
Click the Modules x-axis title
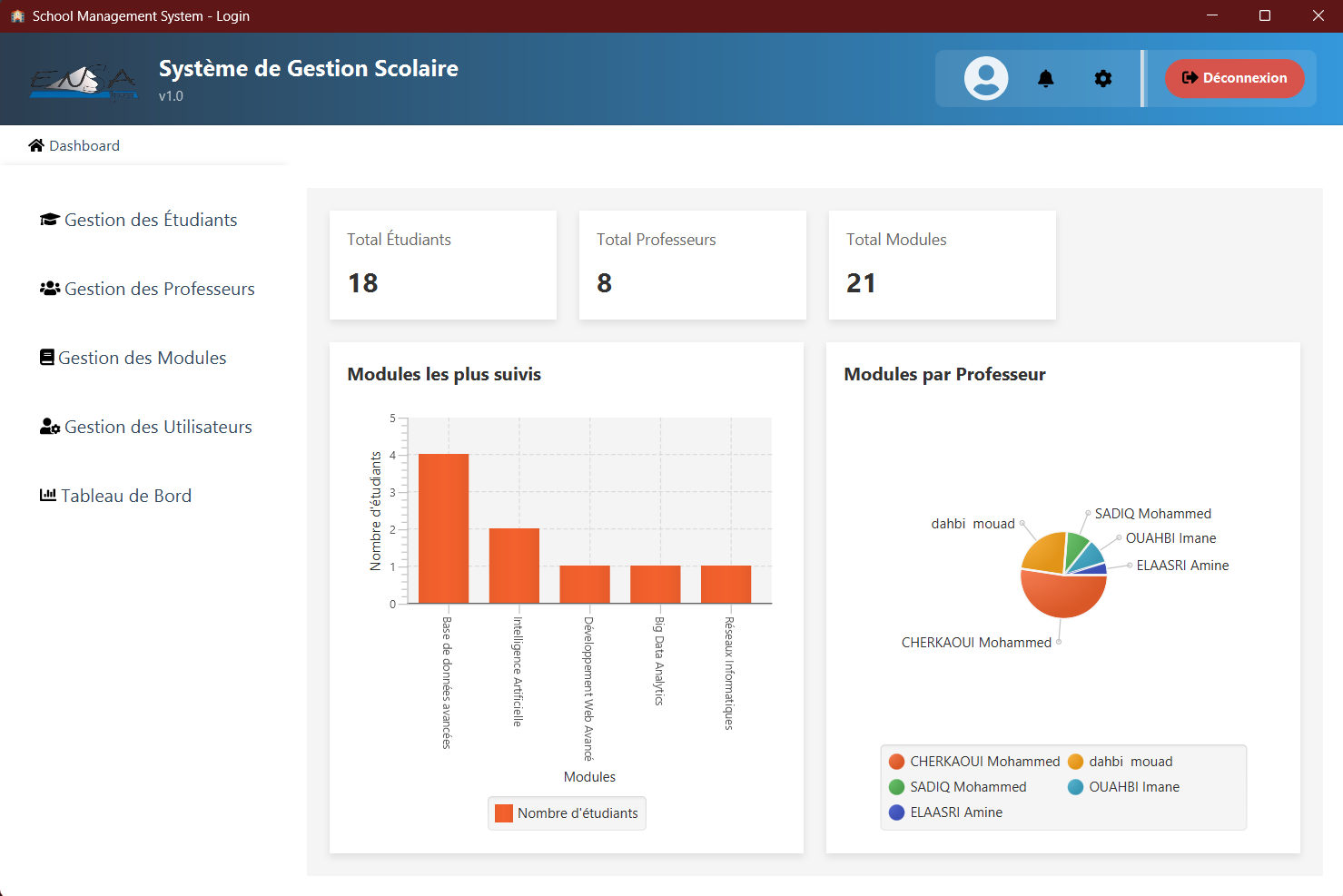(x=589, y=777)
